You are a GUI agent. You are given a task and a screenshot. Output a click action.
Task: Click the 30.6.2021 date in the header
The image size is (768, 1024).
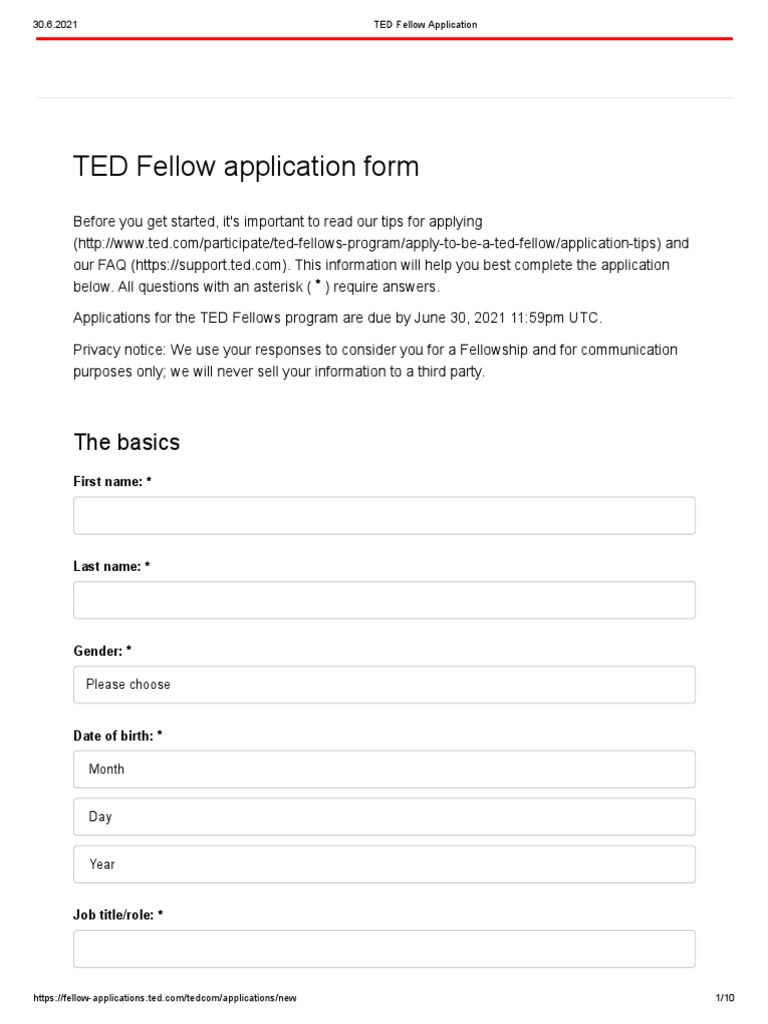click(54, 24)
